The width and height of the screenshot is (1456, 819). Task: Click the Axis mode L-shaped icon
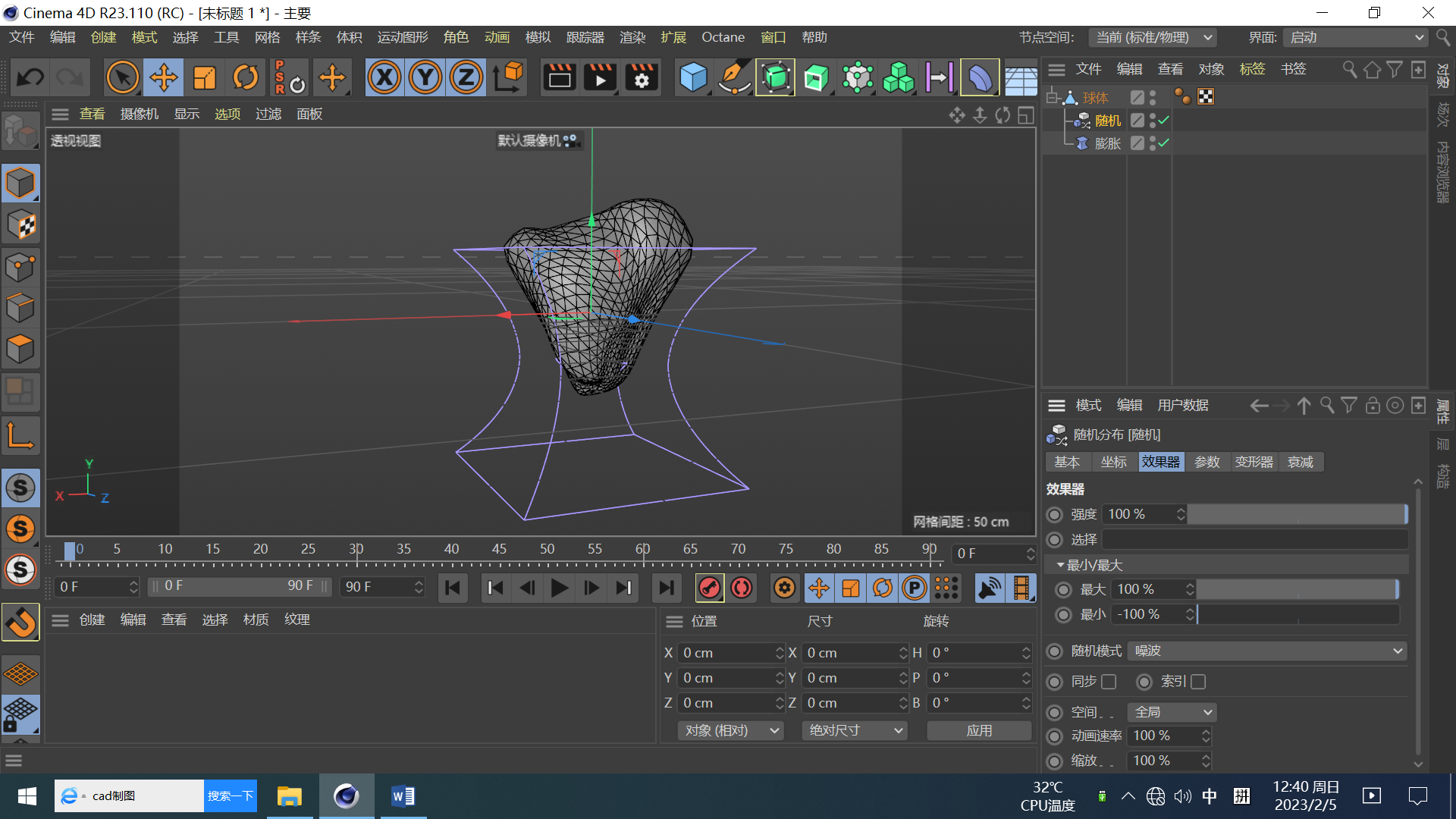click(x=20, y=435)
